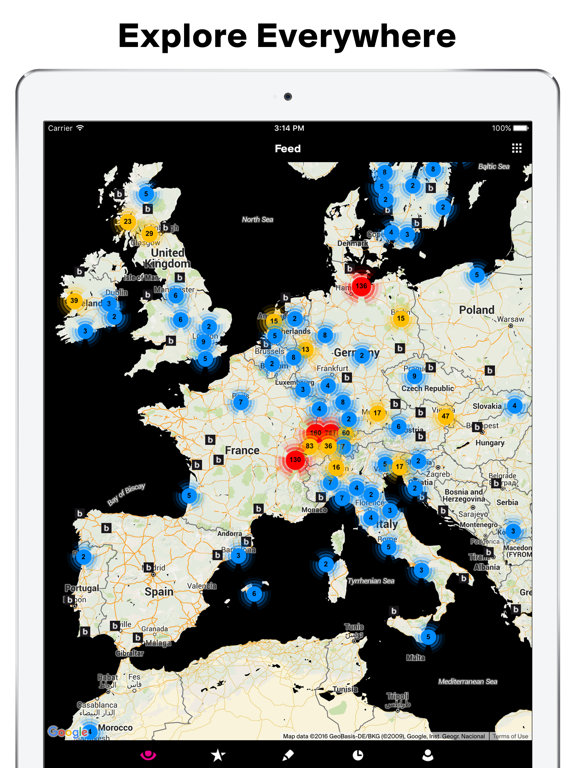Click the Spain country label

[159, 592]
